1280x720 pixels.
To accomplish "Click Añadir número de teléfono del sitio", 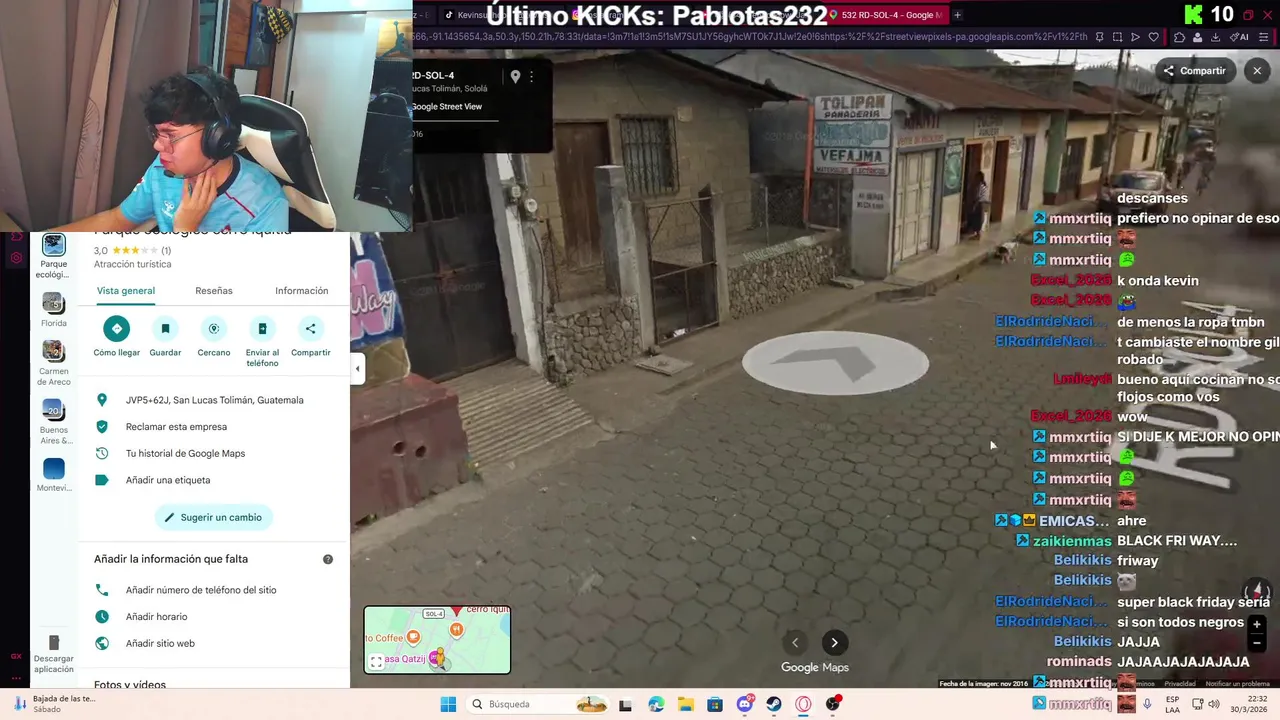I will click(x=214, y=590).
